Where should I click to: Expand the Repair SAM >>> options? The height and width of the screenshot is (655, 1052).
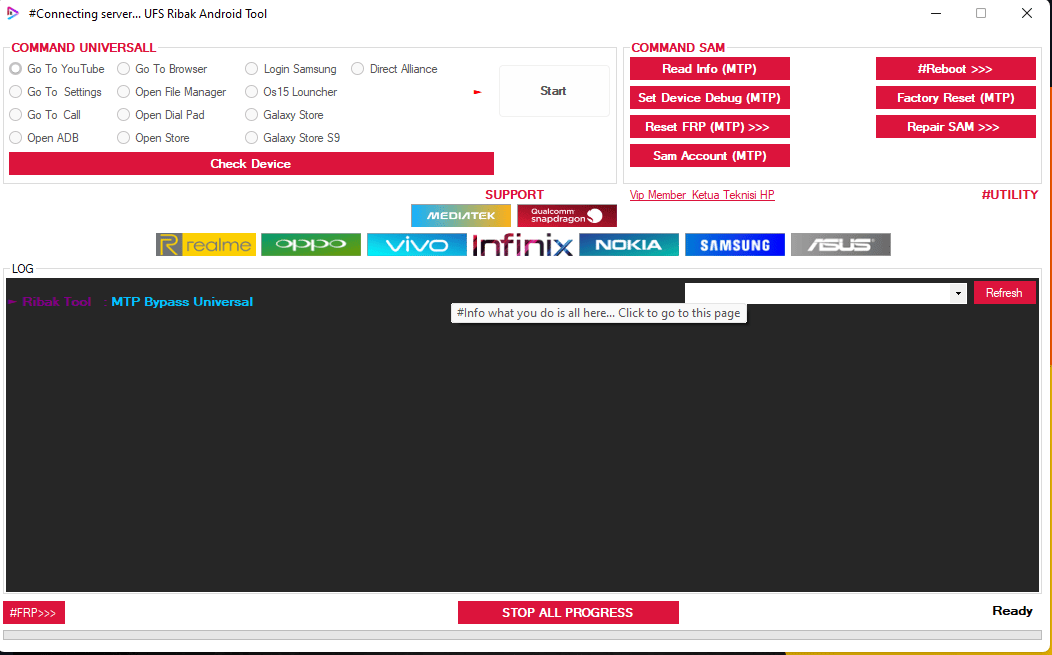click(955, 127)
